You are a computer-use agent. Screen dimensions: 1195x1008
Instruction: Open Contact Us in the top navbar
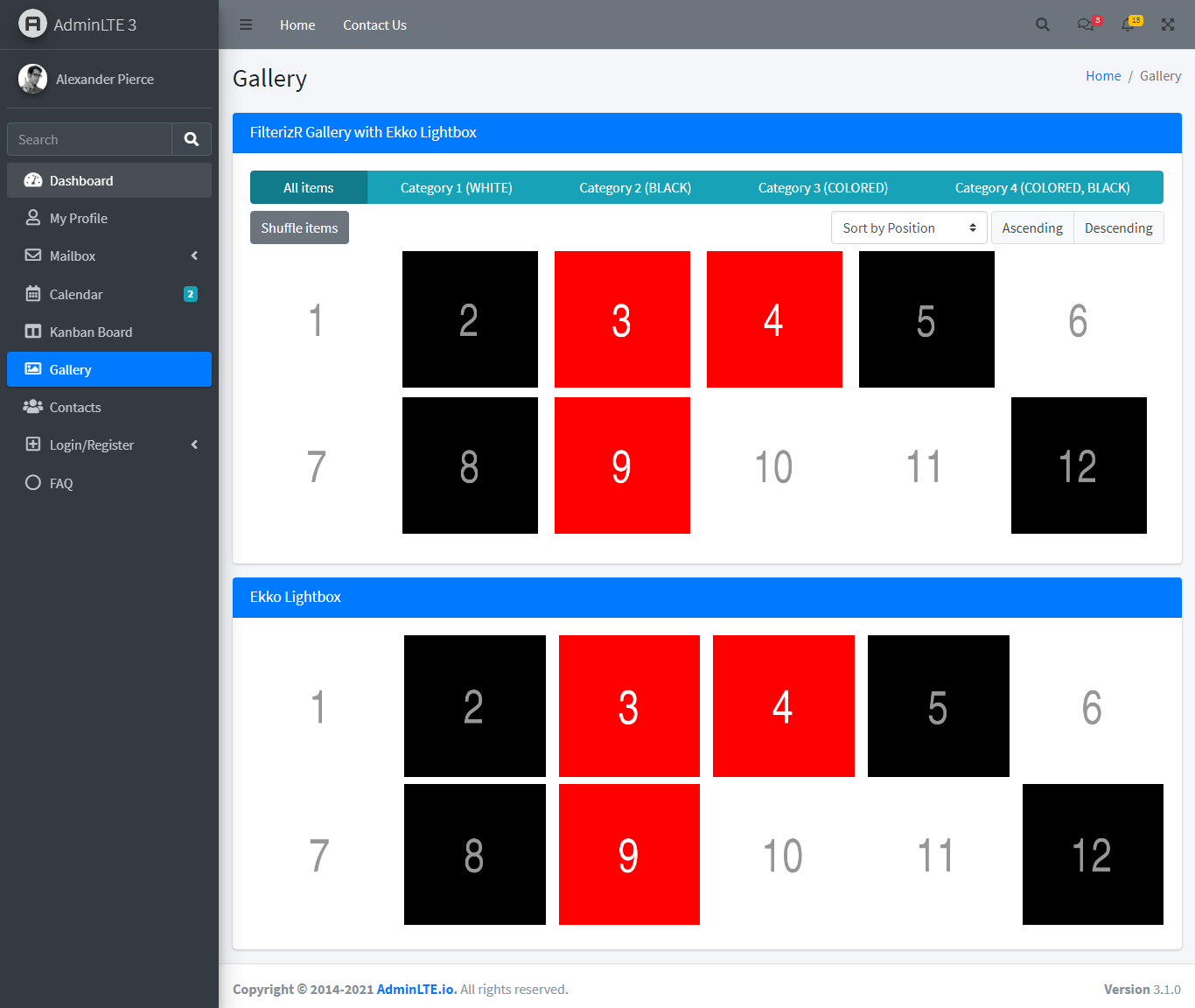click(x=374, y=24)
